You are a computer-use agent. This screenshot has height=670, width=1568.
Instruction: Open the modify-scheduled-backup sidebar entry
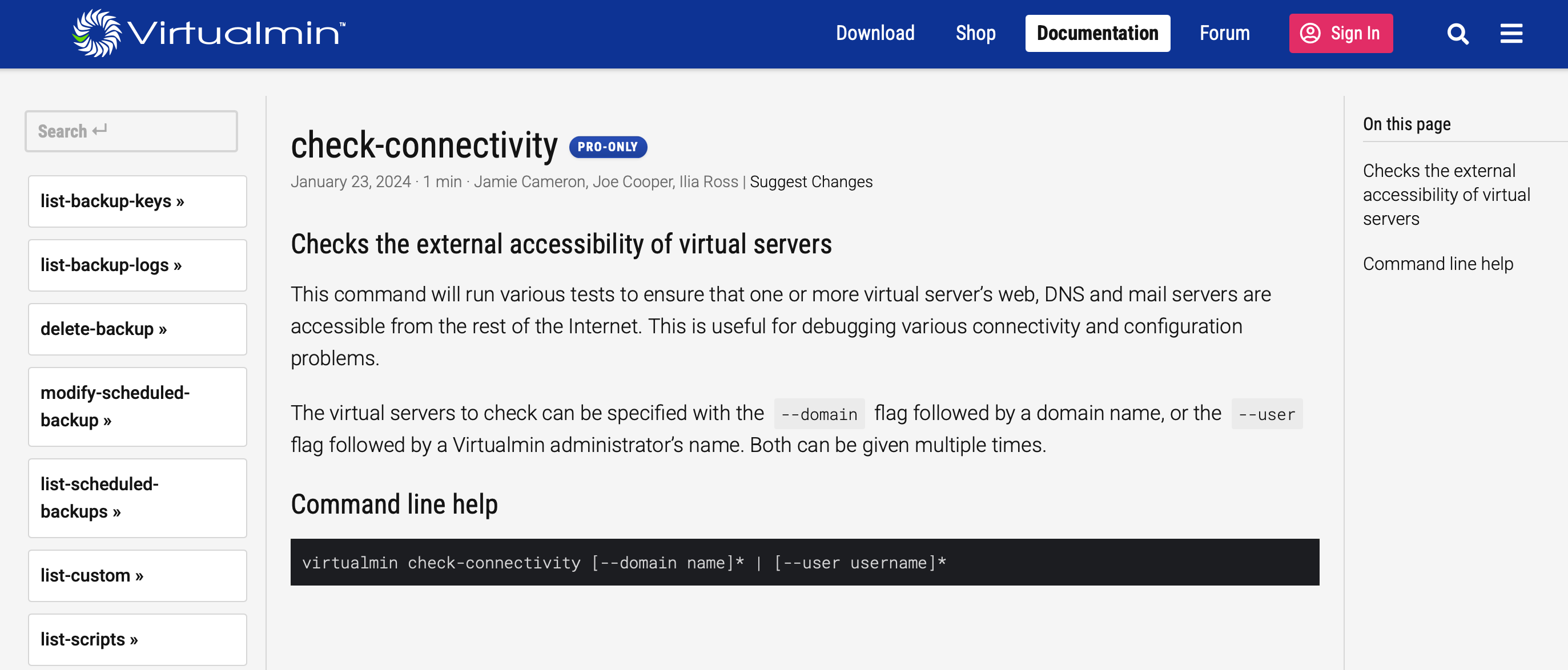click(x=137, y=406)
